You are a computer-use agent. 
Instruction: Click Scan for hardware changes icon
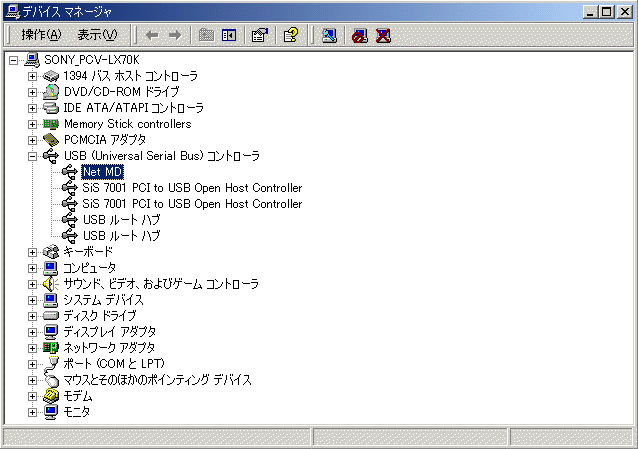[329, 35]
